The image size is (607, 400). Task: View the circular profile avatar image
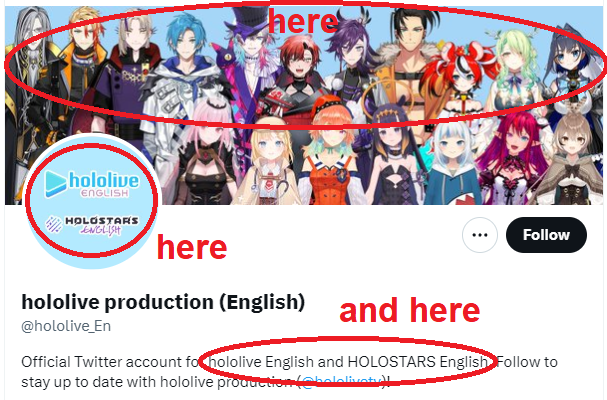point(90,201)
